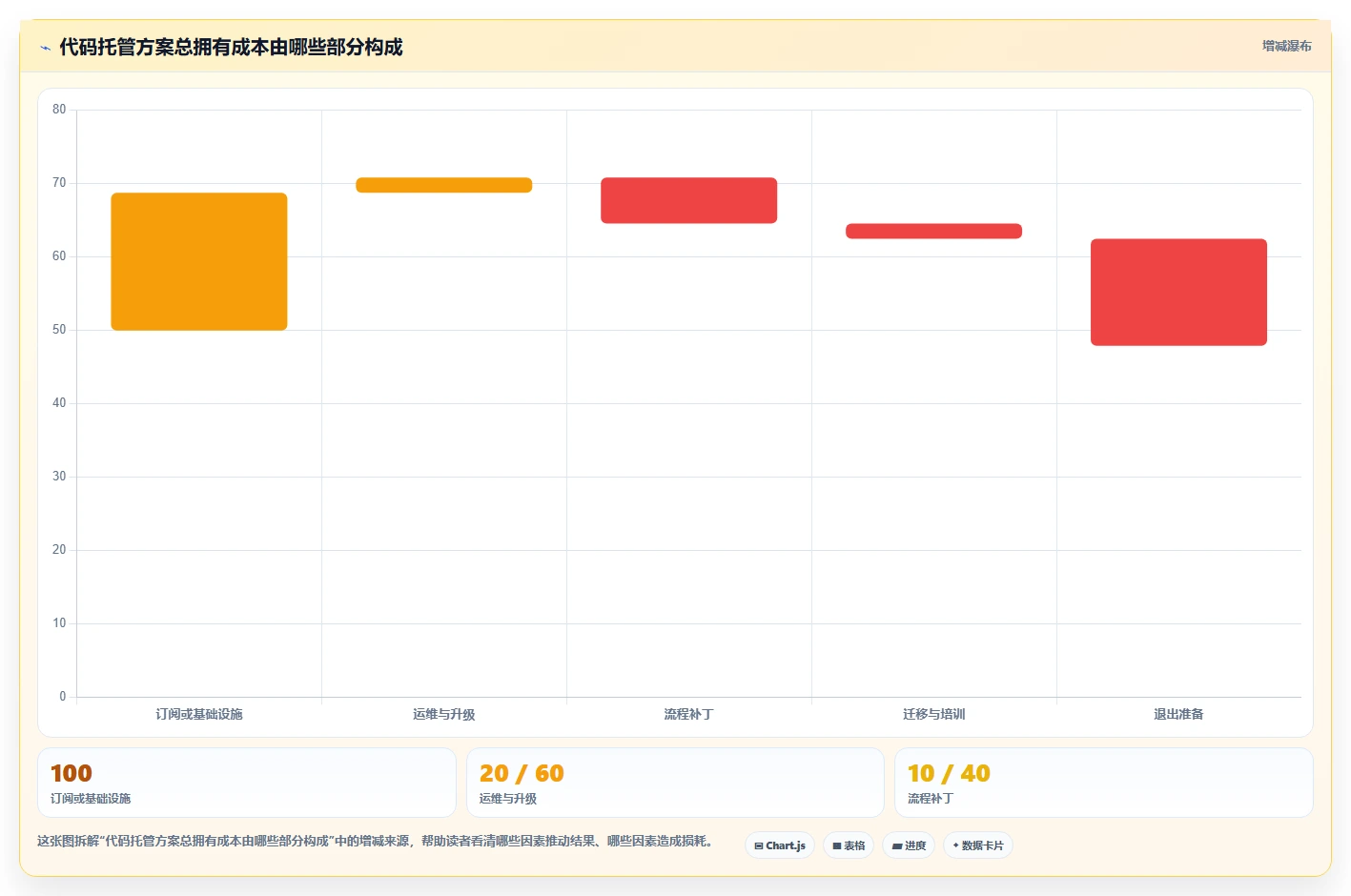Click the orange 订阅或基础设施 waterfall bar
1351x896 pixels.
coord(199,261)
